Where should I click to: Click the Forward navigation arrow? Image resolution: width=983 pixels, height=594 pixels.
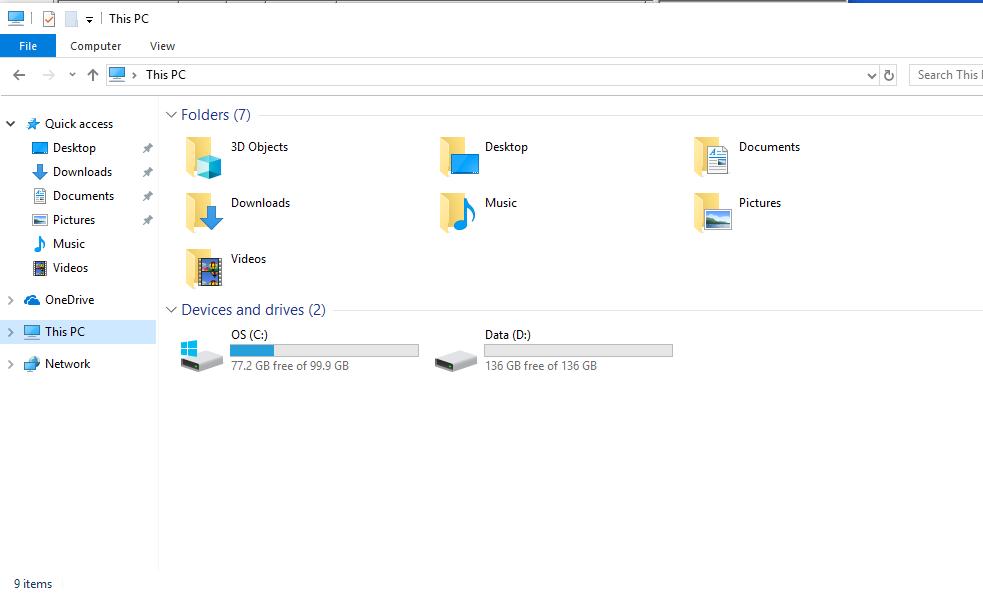coord(48,75)
